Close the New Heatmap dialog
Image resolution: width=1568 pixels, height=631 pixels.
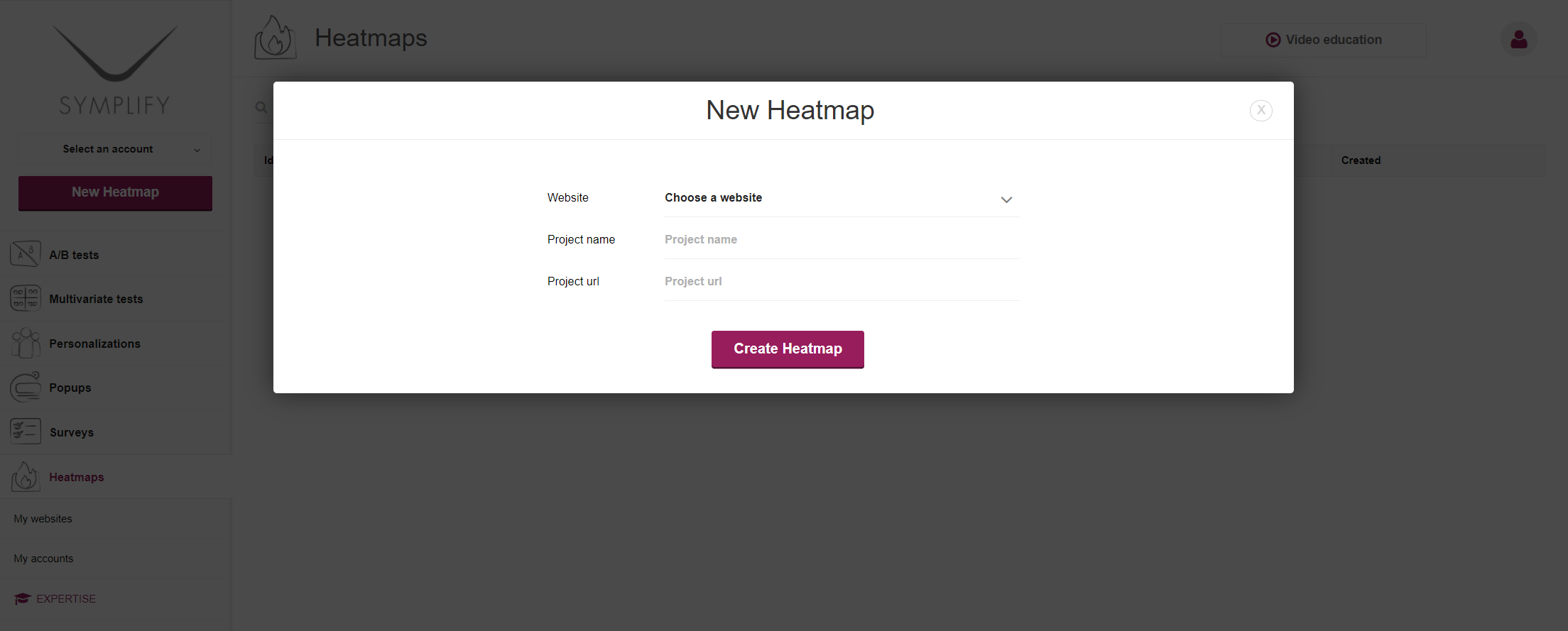pyautogui.click(x=1261, y=110)
